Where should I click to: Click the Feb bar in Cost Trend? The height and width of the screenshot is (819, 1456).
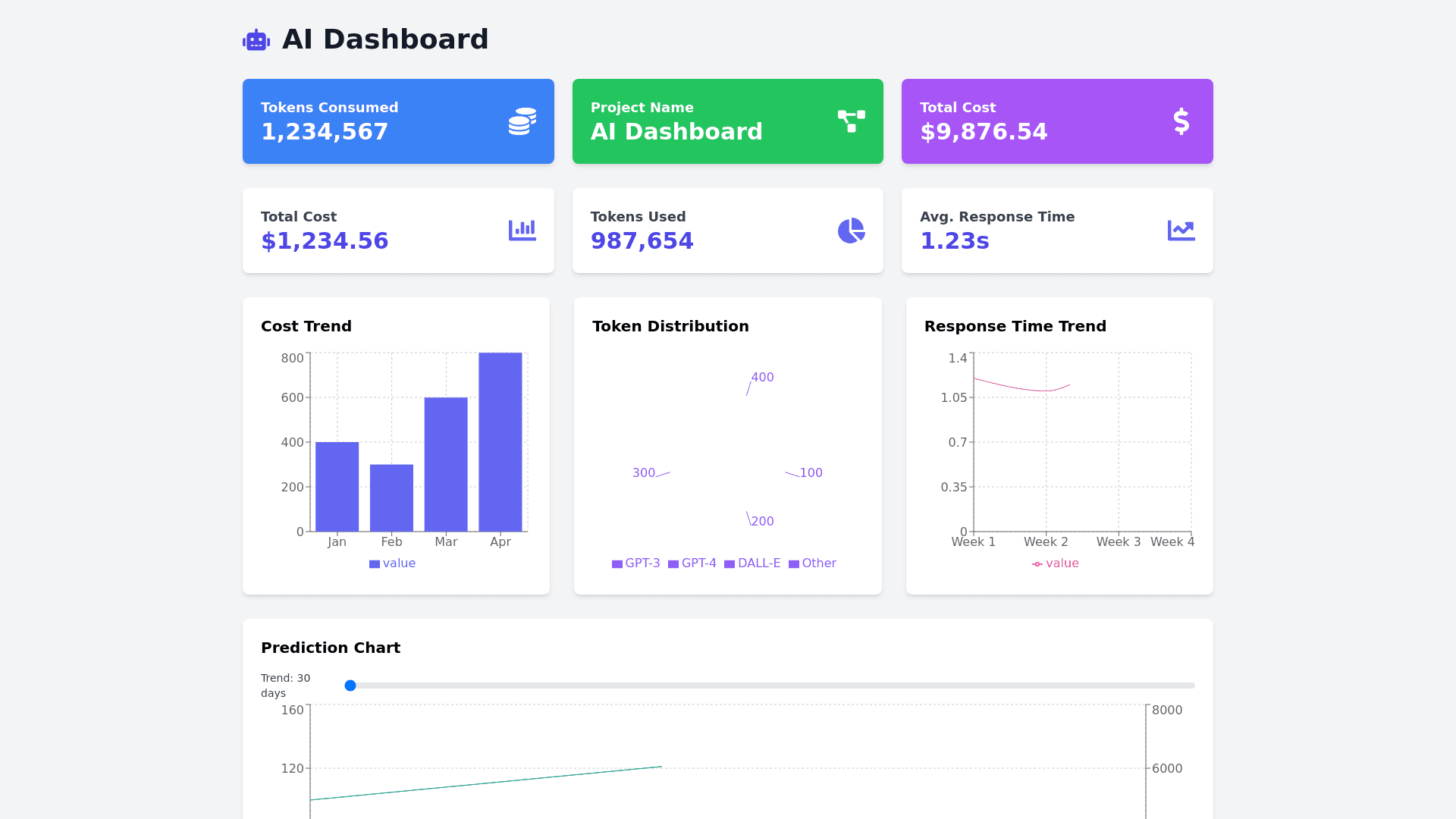click(x=391, y=498)
